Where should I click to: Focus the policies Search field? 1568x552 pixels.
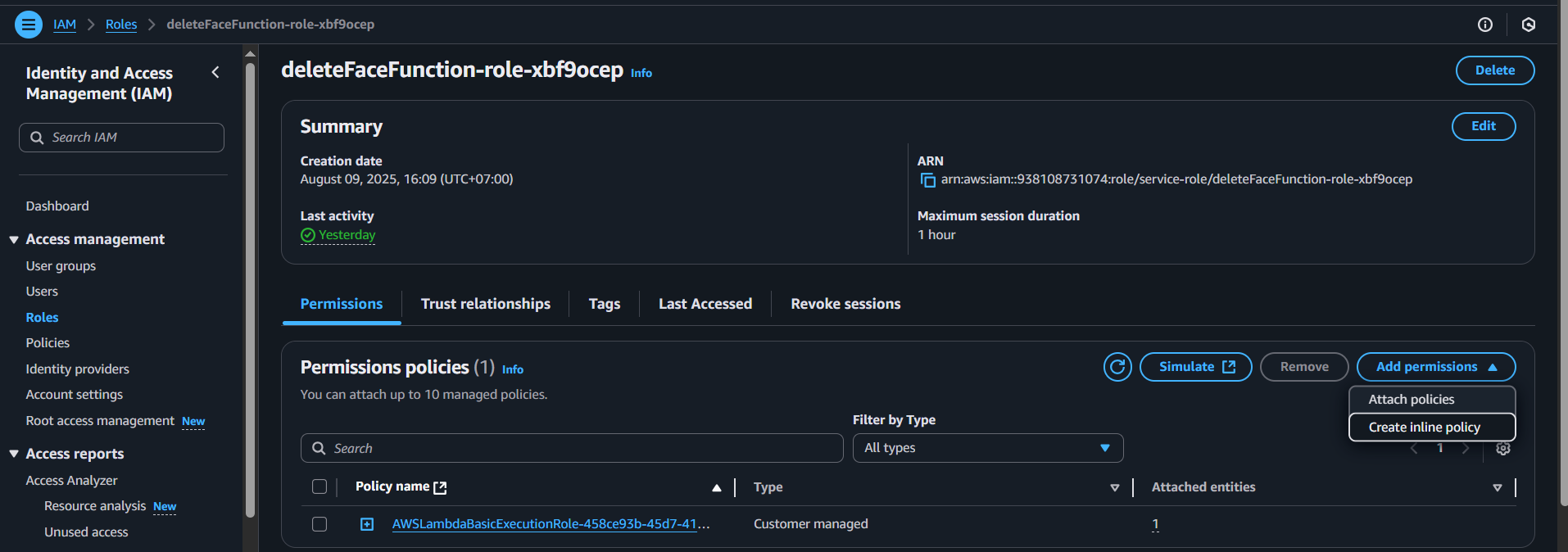pos(572,448)
